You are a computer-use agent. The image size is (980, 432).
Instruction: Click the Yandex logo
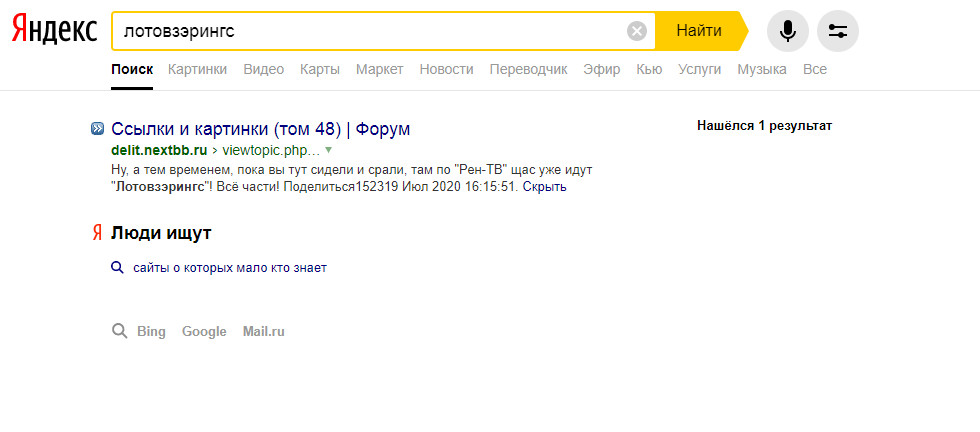coord(54,29)
